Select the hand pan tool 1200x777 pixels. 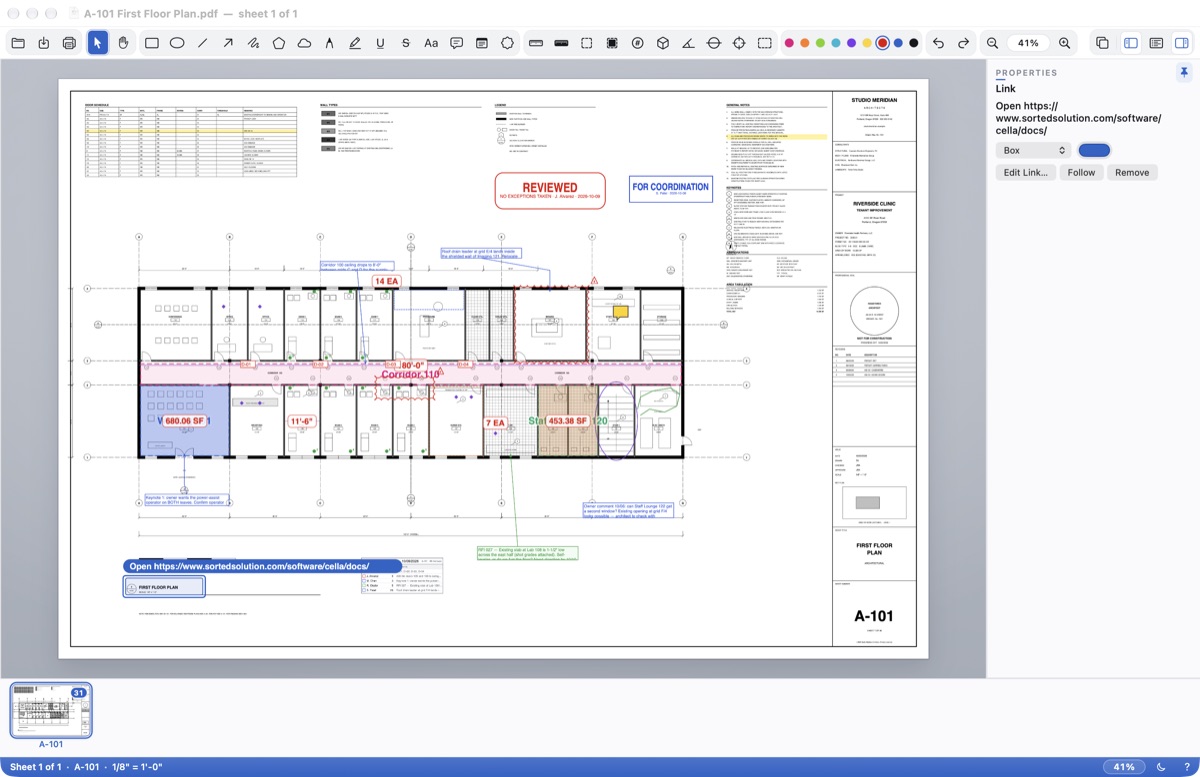pyautogui.click(x=123, y=43)
